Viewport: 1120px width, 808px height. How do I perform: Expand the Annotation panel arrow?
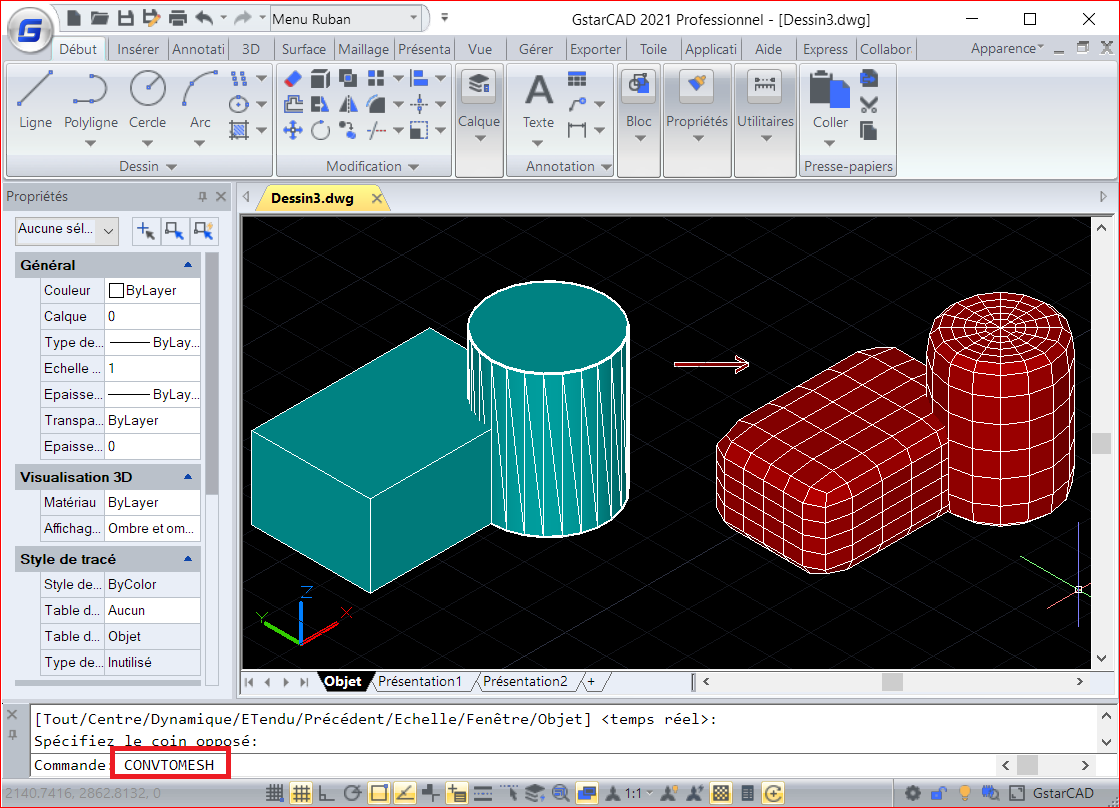click(606, 166)
